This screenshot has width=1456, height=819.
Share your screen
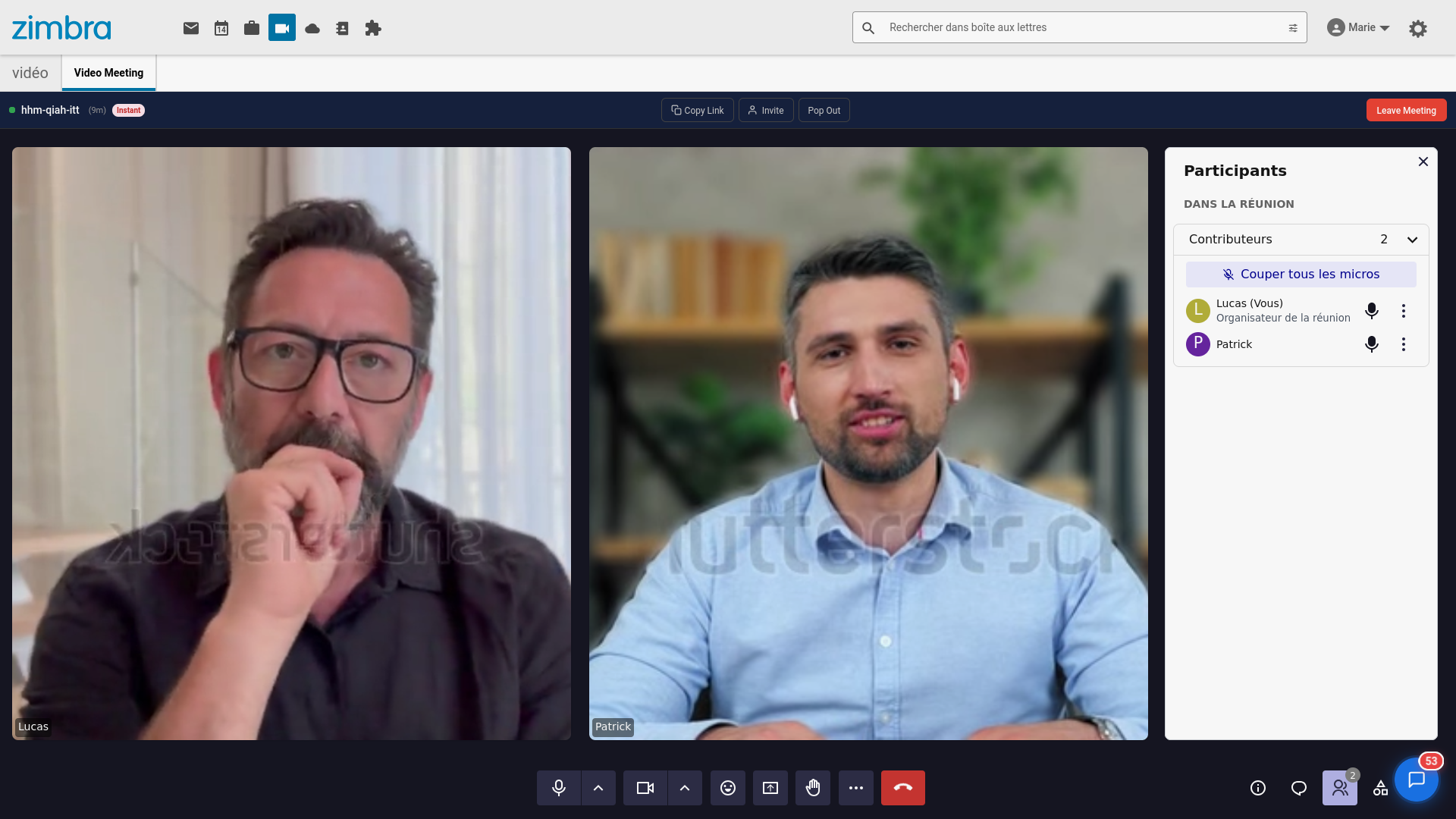[x=770, y=788]
